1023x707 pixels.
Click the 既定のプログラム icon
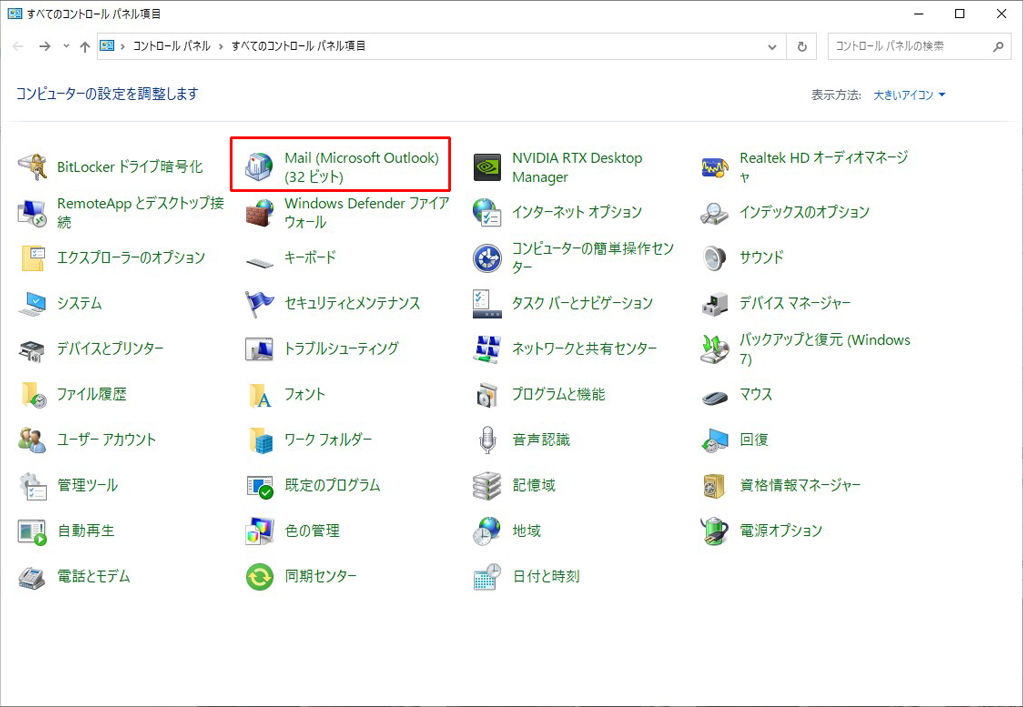[x=259, y=487]
